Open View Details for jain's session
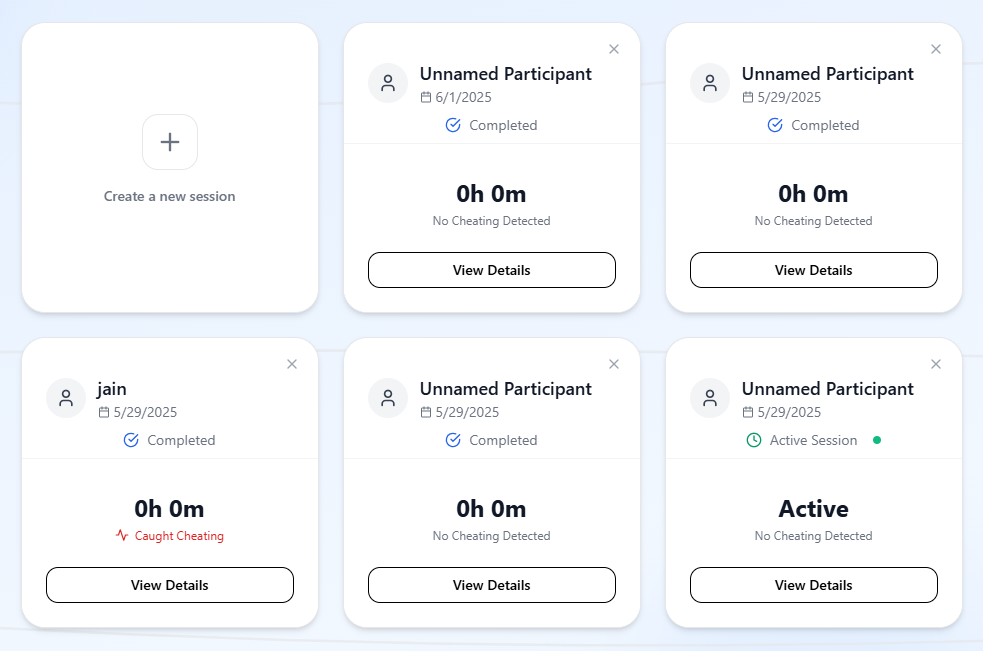The image size is (983, 651). point(170,585)
